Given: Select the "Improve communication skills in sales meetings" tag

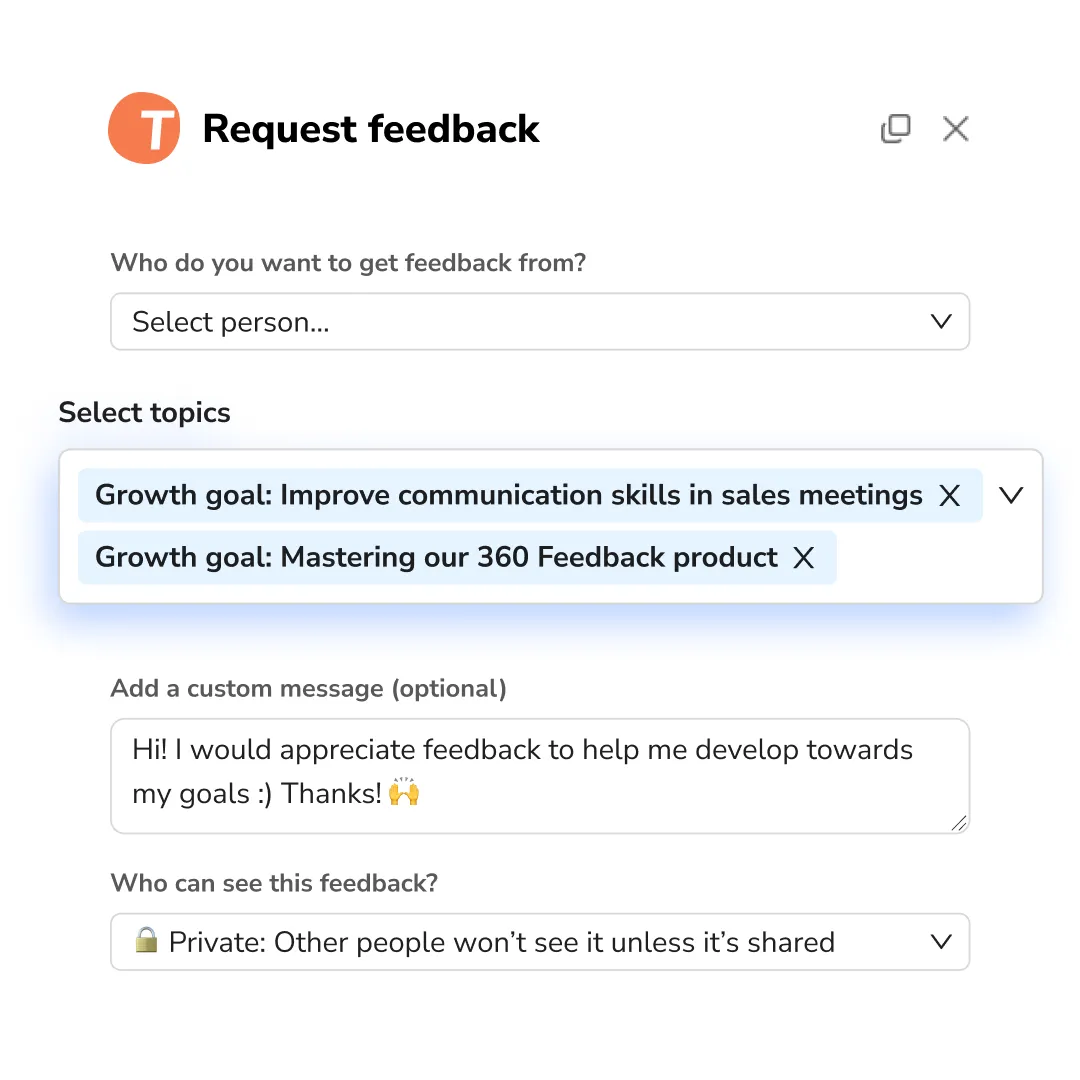Looking at the screenshot, I should tap(508, 496).
